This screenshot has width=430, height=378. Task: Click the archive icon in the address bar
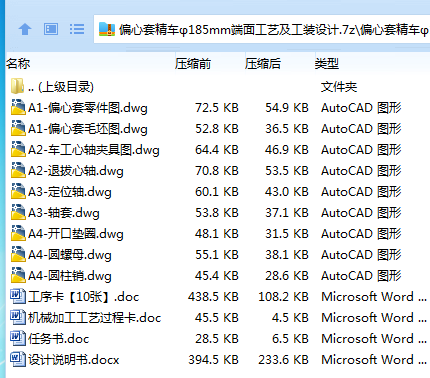(x=107, y=30)
